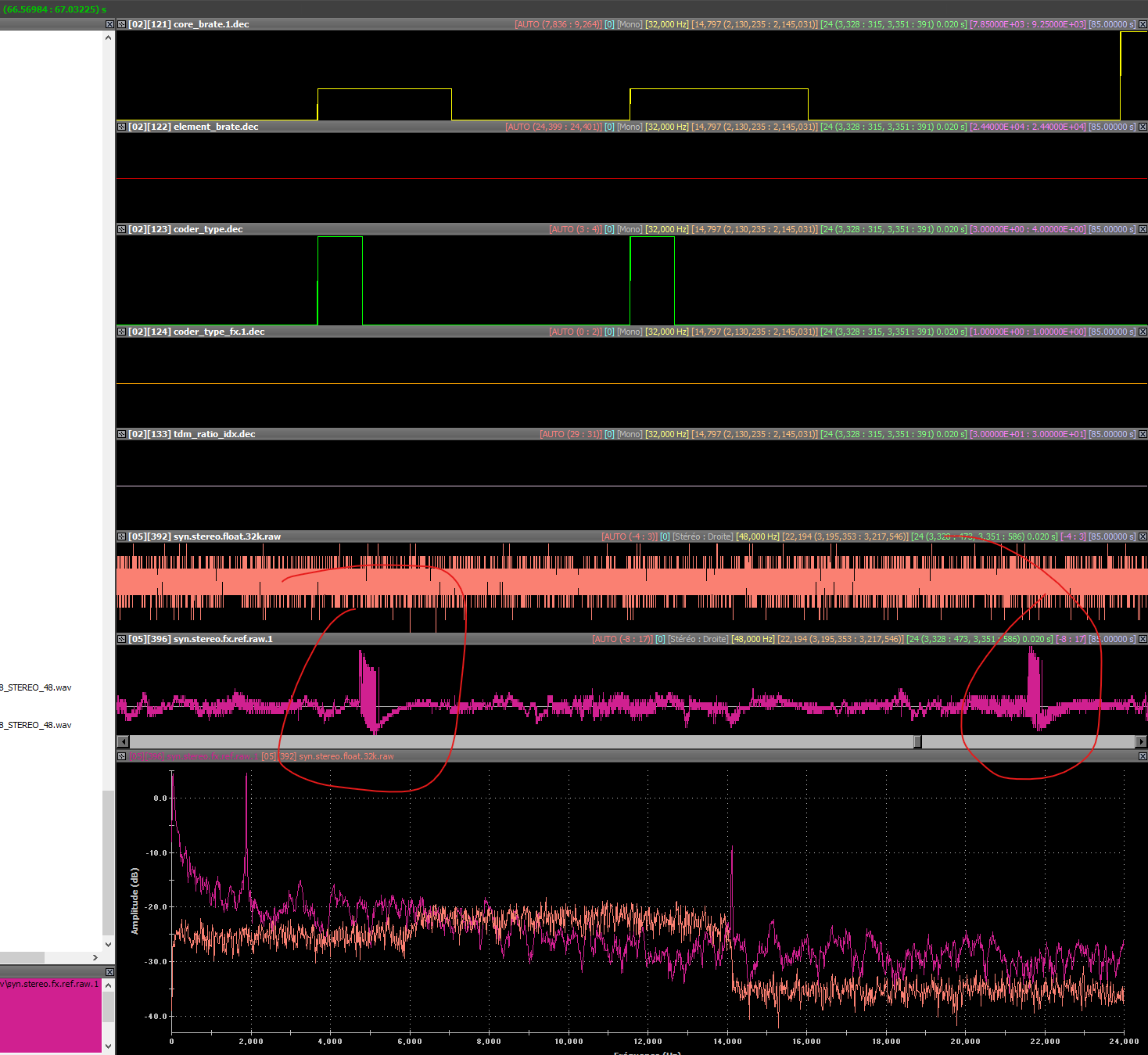Viewport: 1148px width, 1055px height.
Task: Close the core_brate.1.dec track panel
Action: 1143,24
